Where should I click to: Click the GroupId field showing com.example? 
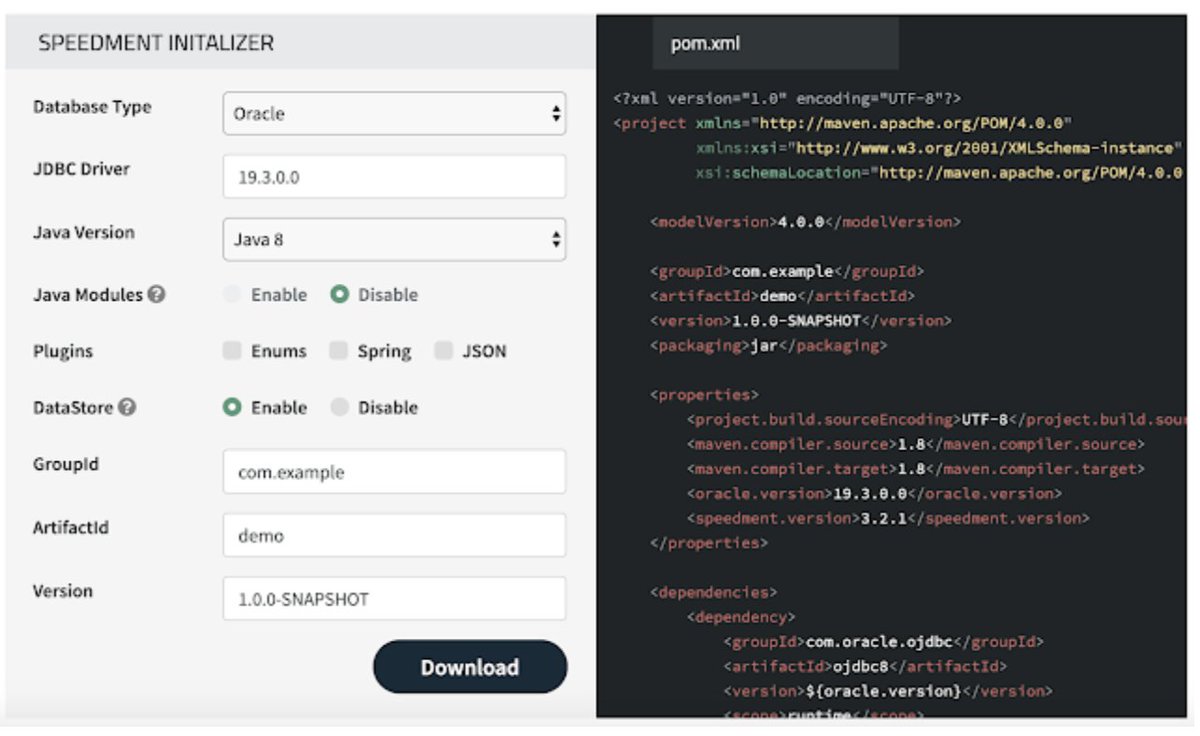(x=395, y=471)
